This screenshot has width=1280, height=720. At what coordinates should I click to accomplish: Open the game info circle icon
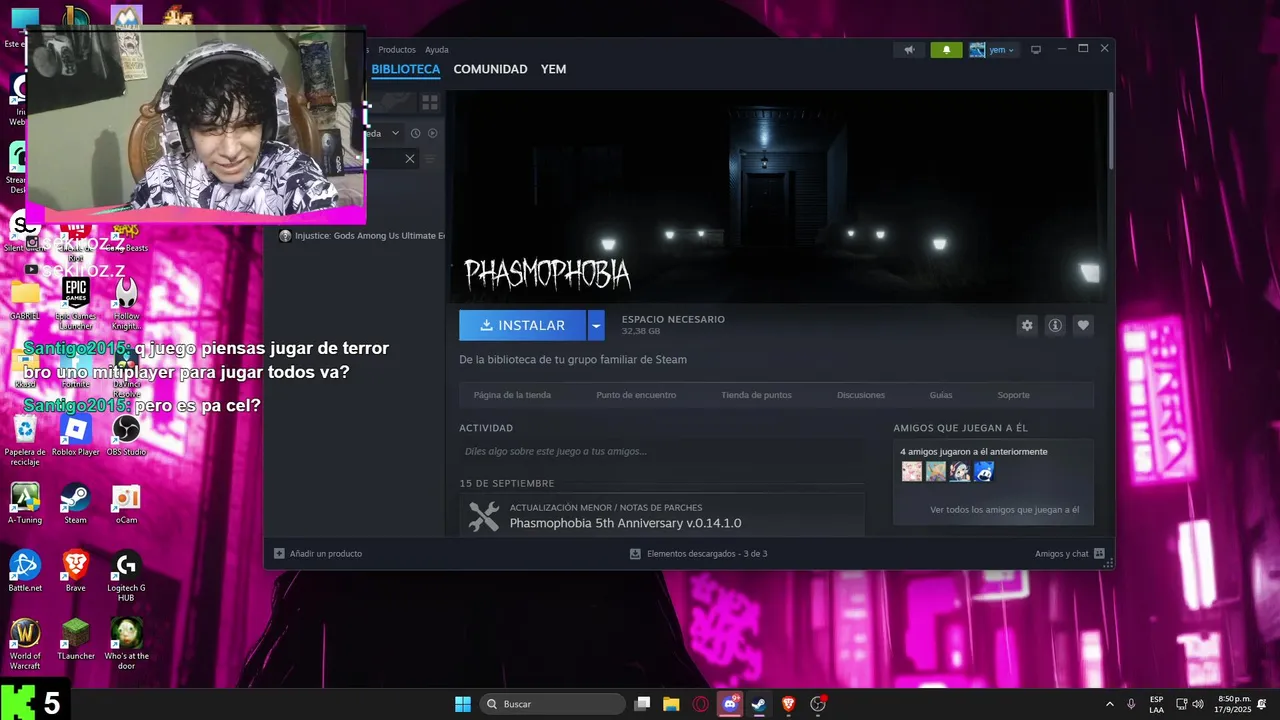[1055, 325]
